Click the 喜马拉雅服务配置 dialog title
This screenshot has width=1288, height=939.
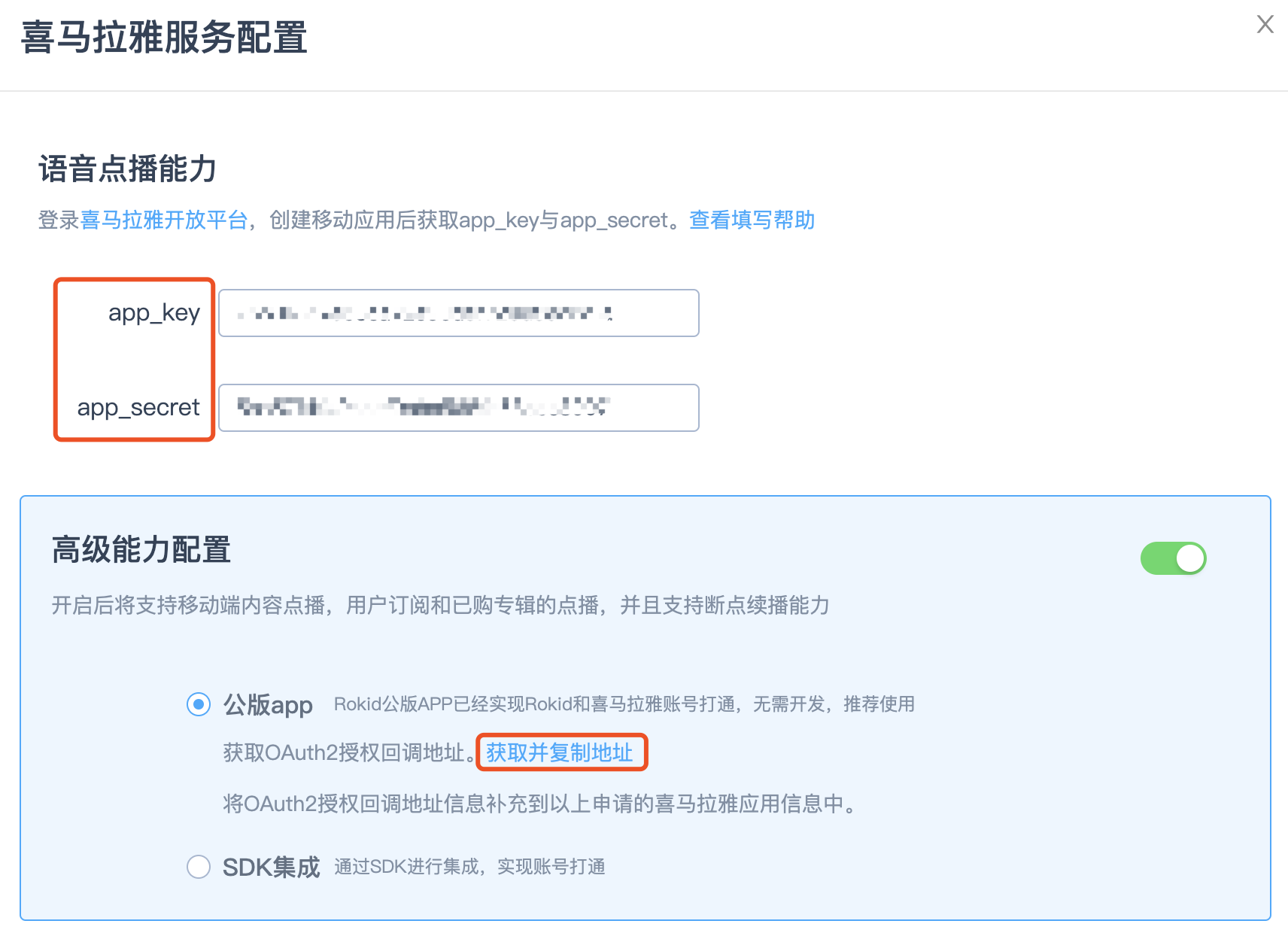(164, 38)
